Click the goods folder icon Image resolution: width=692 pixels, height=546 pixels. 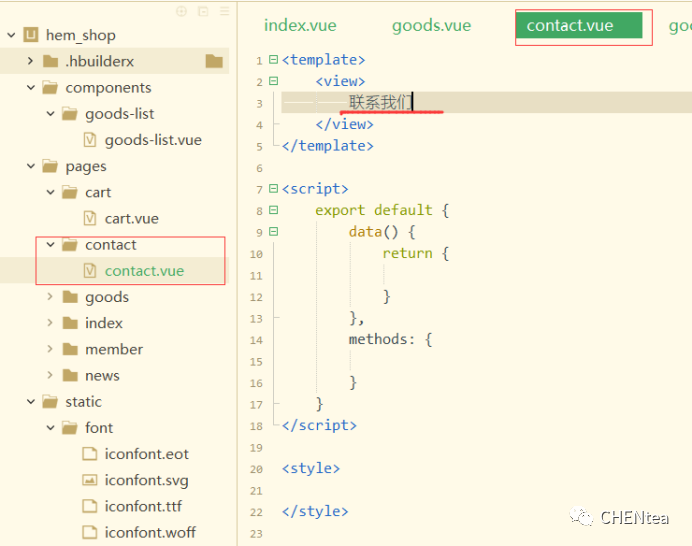[x=70, y=297]
